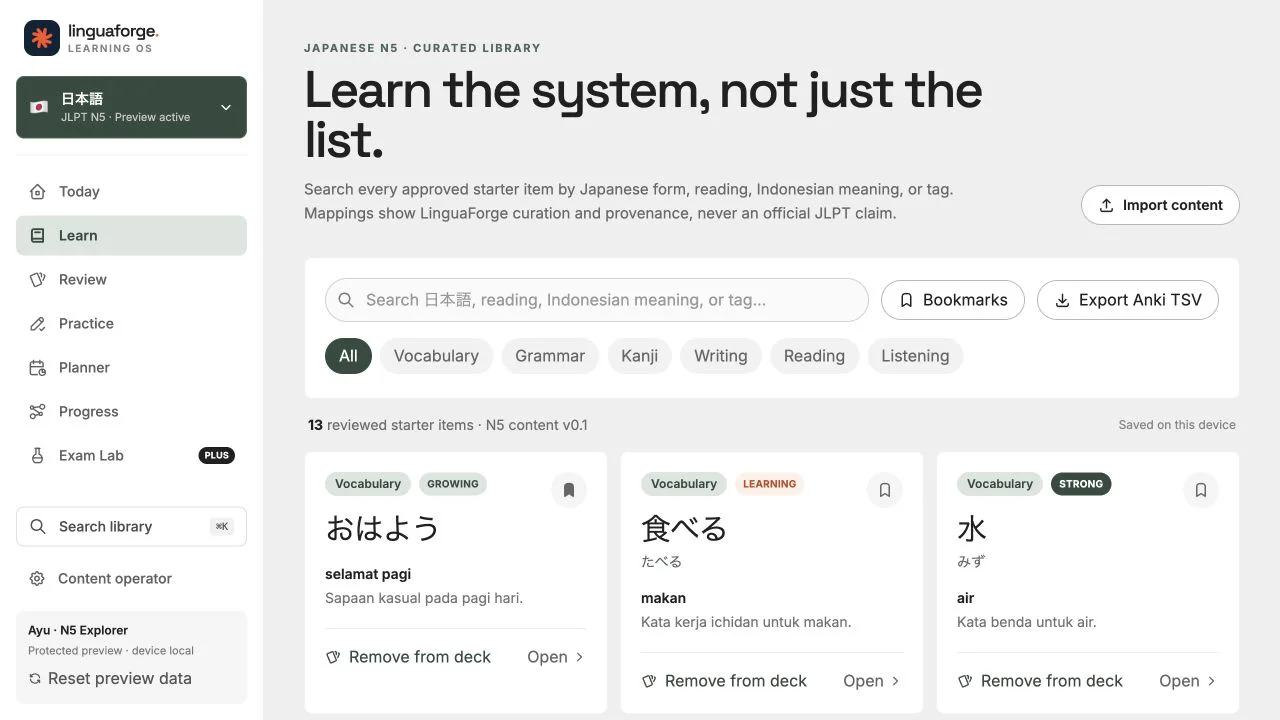Click the LinguaForge orange logo icon
1280x720 pixels.
click(x=42, y=38)
